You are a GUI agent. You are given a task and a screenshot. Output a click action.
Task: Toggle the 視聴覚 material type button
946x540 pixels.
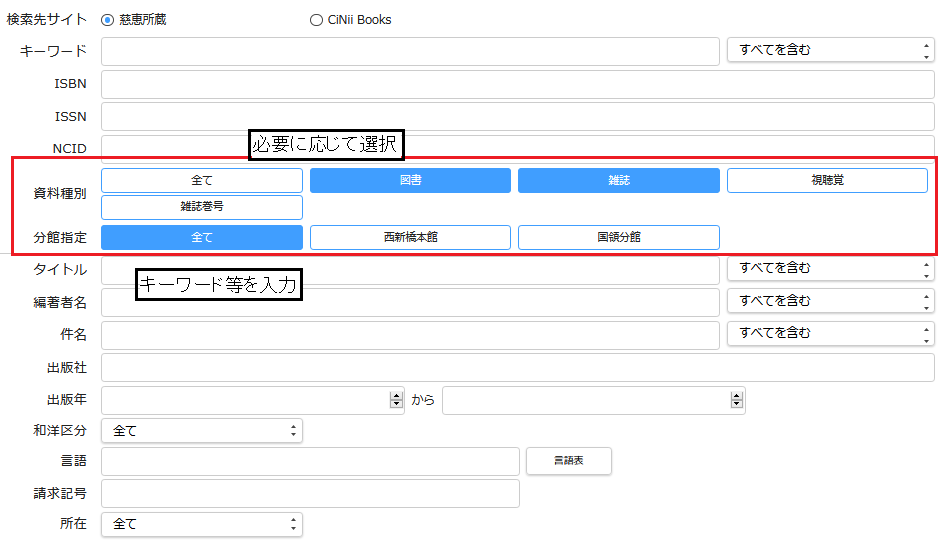827,180
